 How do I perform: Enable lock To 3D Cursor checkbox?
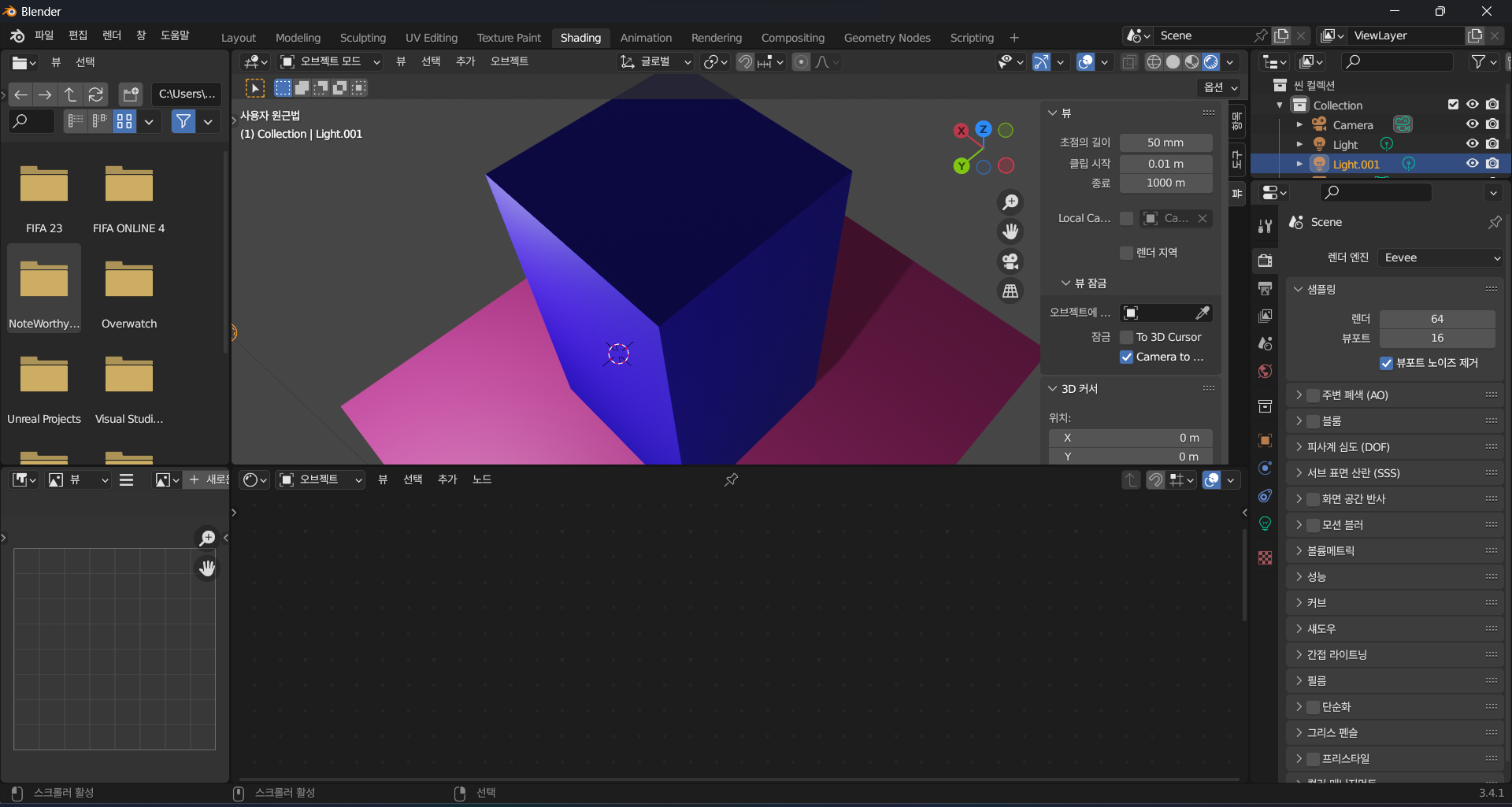[x=1127, y=337]
